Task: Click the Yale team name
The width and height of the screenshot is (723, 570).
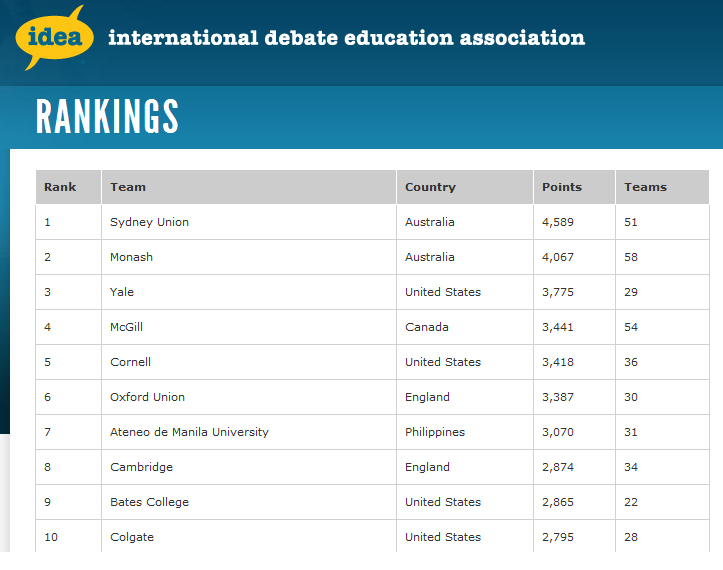Action: 122,292
